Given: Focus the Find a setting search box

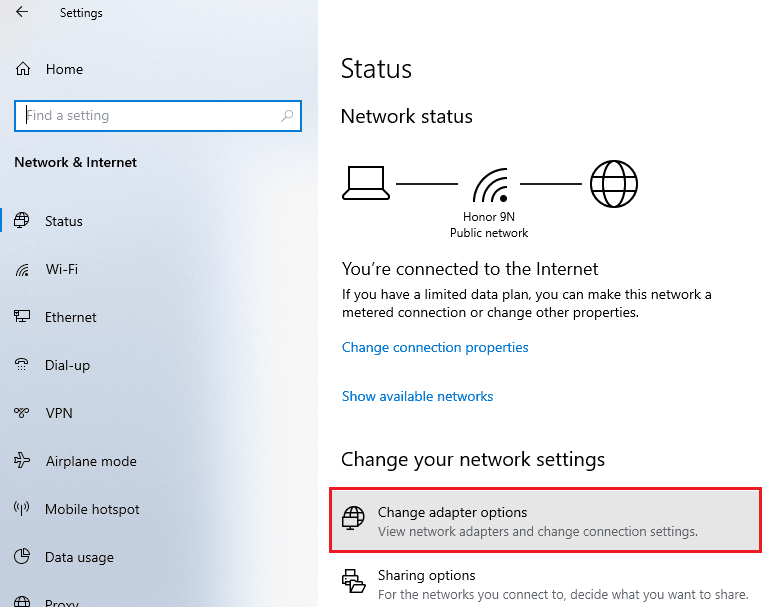Looking at the screenshot, I should pyautogui.click(x=150, y=116).
